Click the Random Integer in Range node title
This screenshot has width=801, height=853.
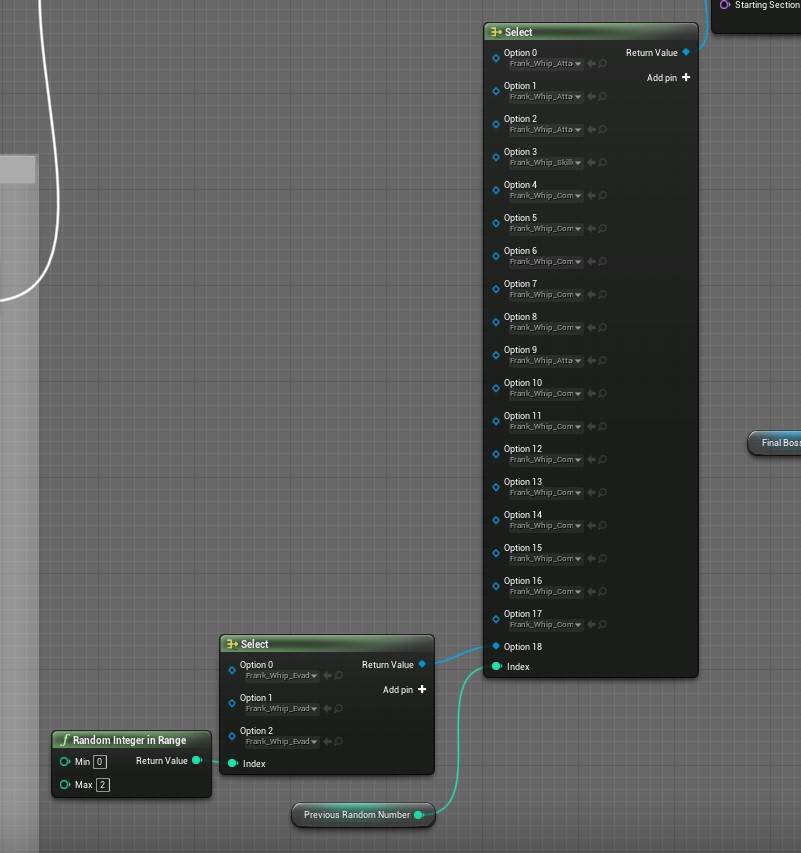(x=130, y=740)
